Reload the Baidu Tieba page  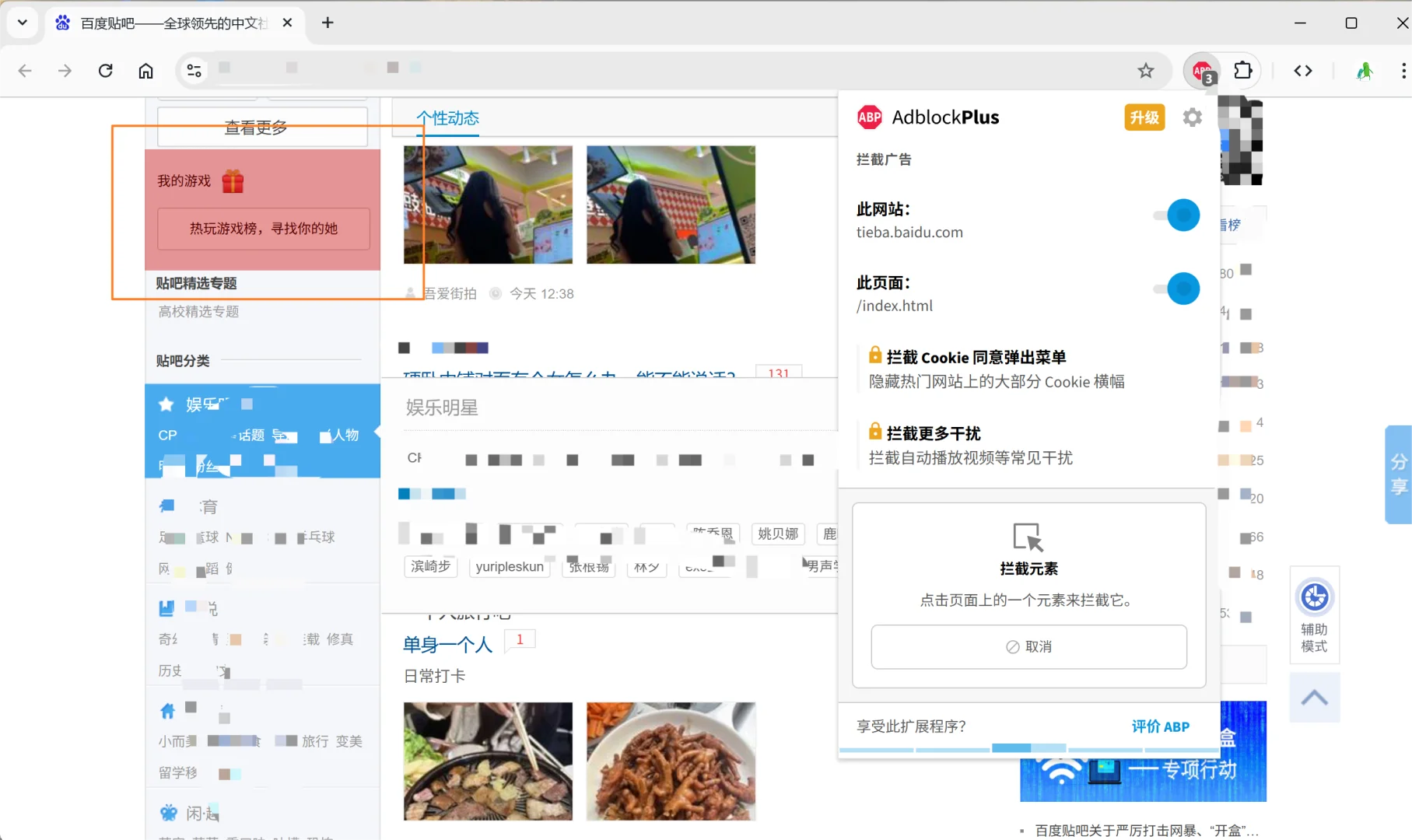tap(106, 70)
